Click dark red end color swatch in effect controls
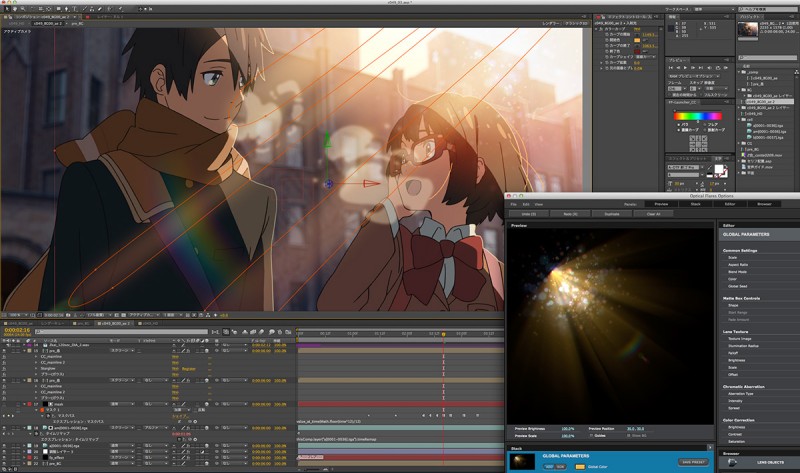Viewport: 800px width, 473px height. [637, 51]
